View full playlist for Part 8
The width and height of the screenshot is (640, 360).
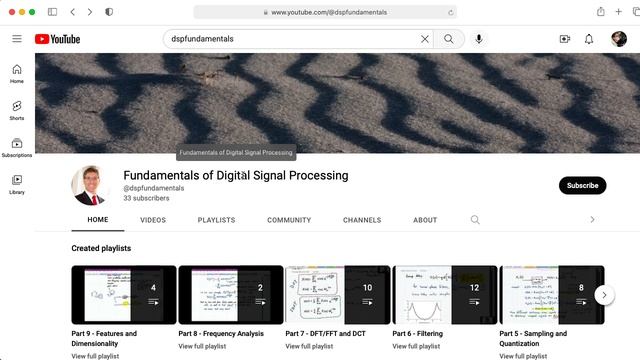tap(202, 346)
